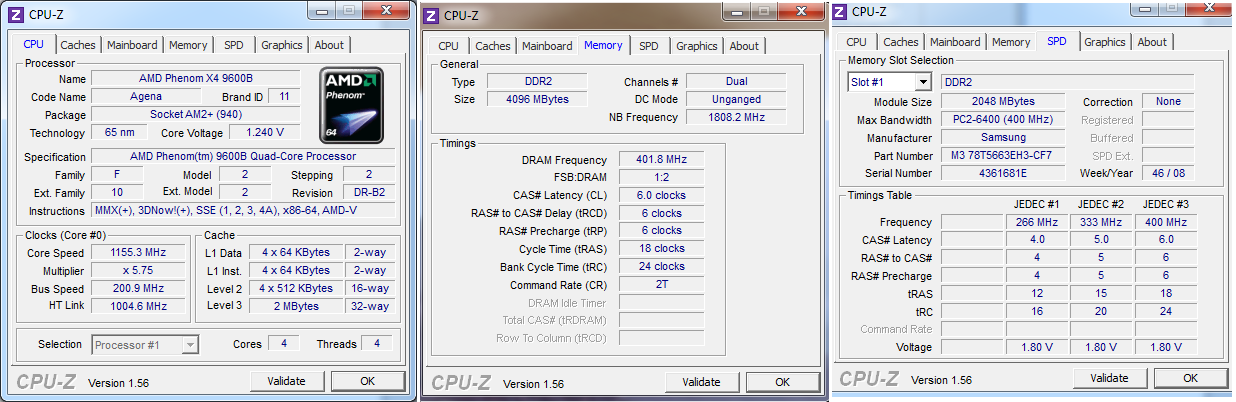Click CPU-Z title icon in SPD window

[x=839, y=11]
